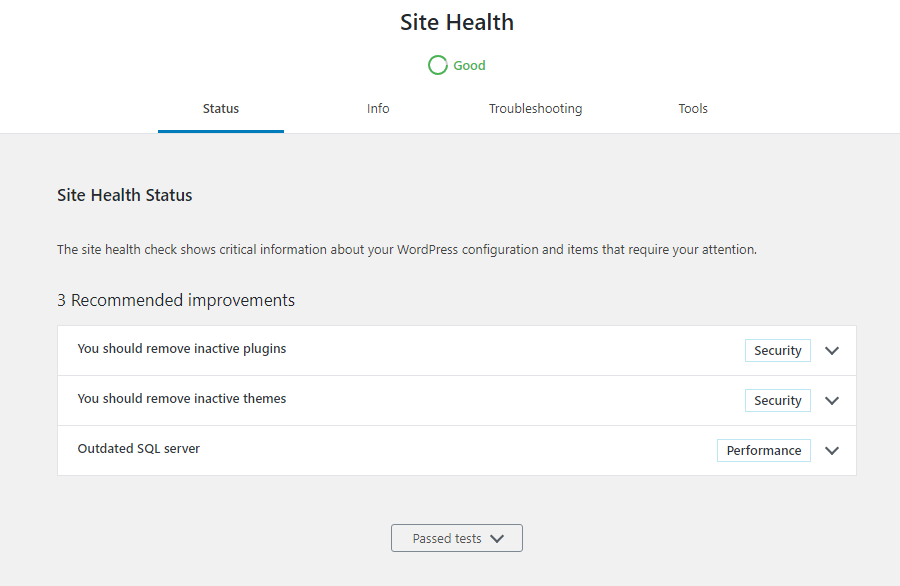Screen dimensions: 900x586
Task: Click the Site Health page title
Action: pos(457,22)
